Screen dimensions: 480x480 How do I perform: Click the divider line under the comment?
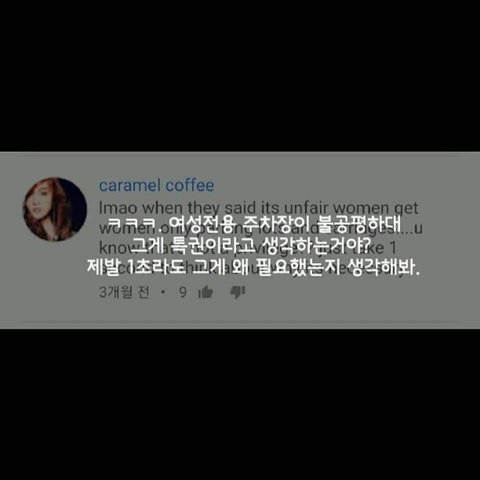240,322
